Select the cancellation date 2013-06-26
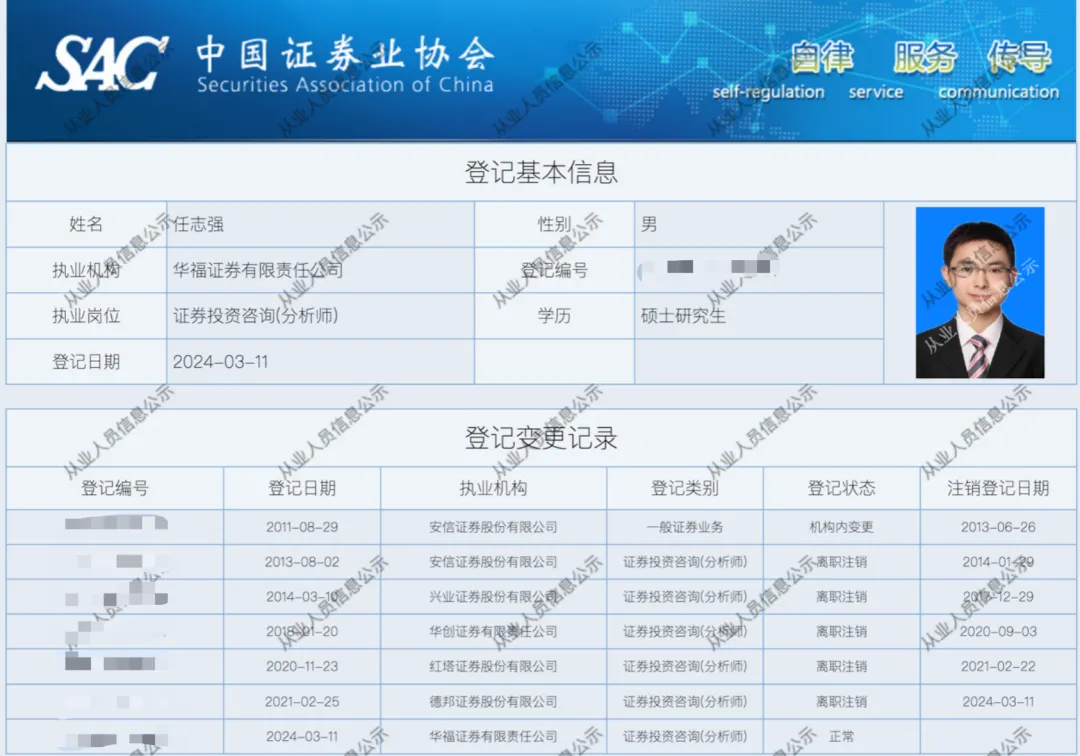The width and height of the screenshot is (1080, 756). 998,527
